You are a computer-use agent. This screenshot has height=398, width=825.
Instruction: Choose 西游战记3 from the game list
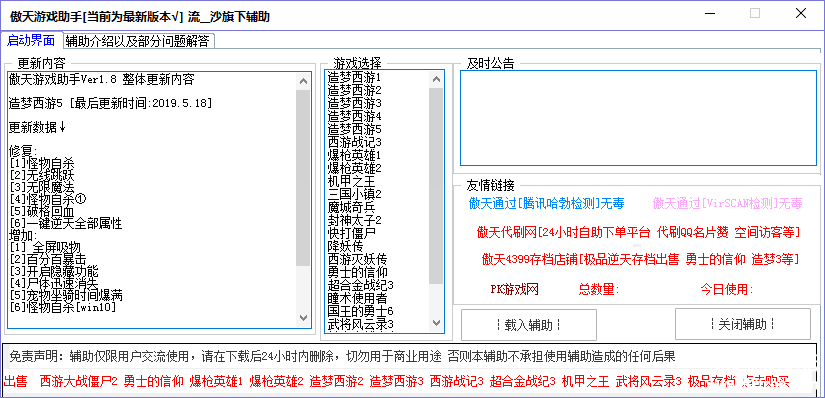pyautogui.click(x=354, y=142)
